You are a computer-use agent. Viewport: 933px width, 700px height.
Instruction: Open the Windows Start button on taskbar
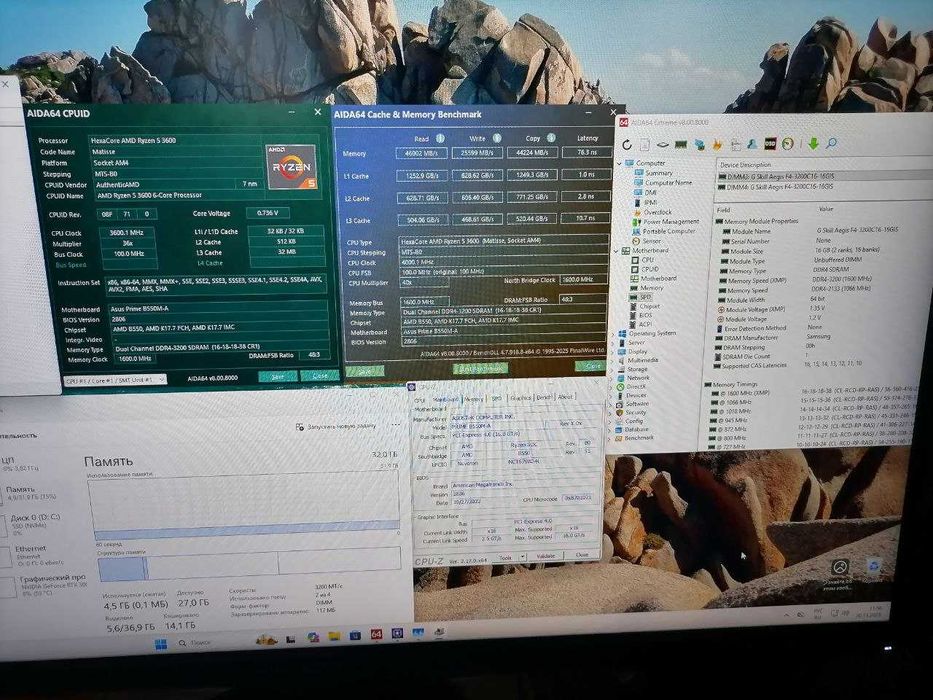(161, 645)
